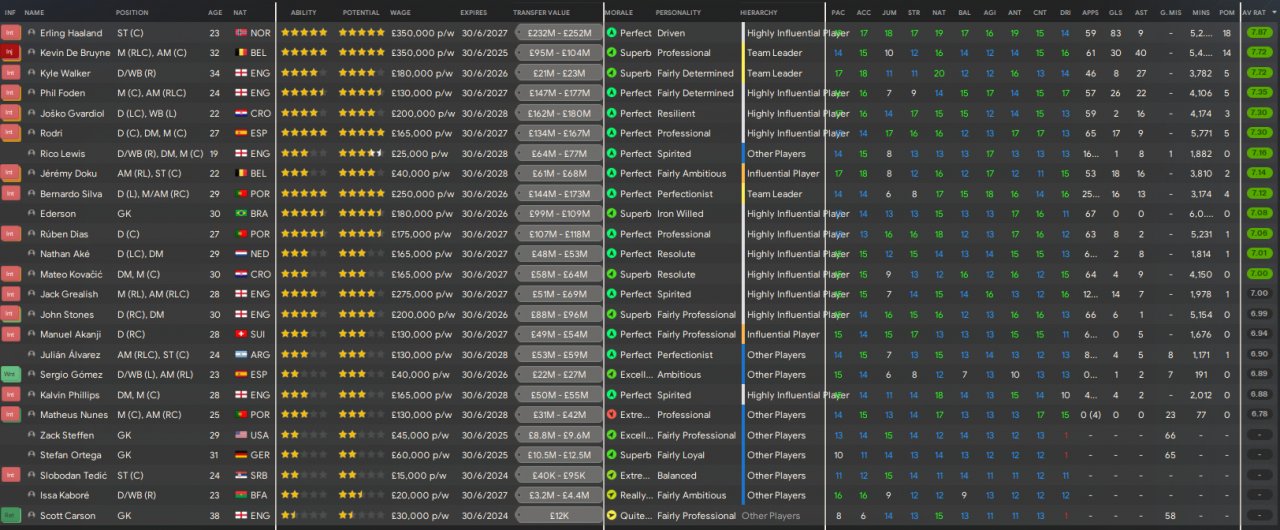Sort by the APPS column header

pyautogui.click(x=1090, y=12)
